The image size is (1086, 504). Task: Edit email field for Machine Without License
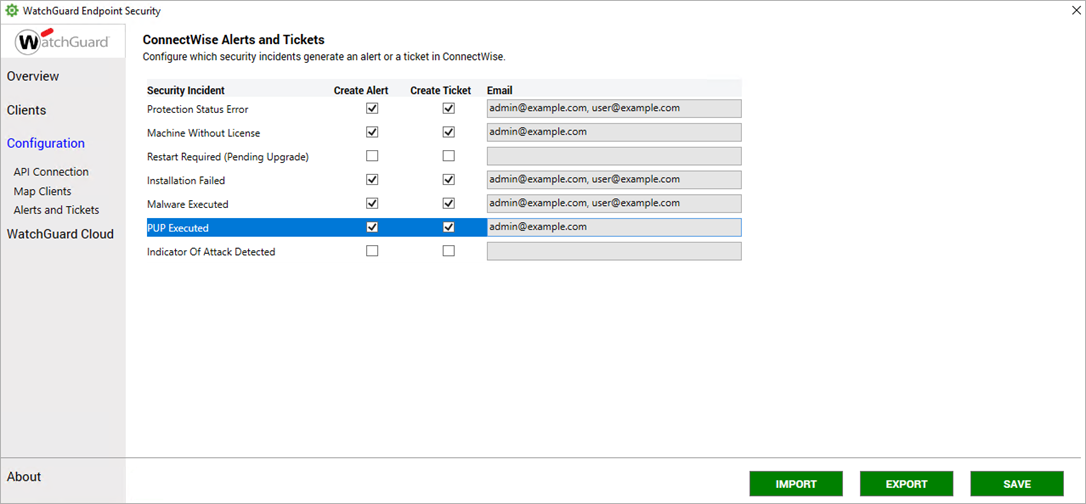pyautogui.click(x=614, y=132)
